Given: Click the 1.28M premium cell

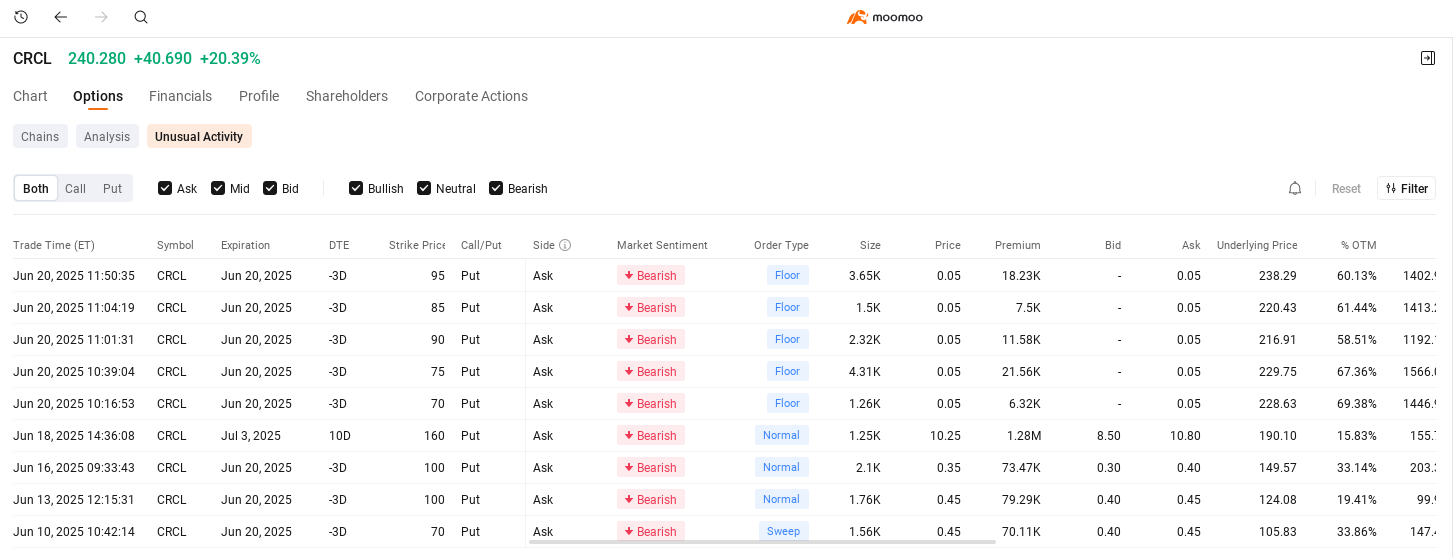Looking at the screenshot, I should click(1024, 435).
